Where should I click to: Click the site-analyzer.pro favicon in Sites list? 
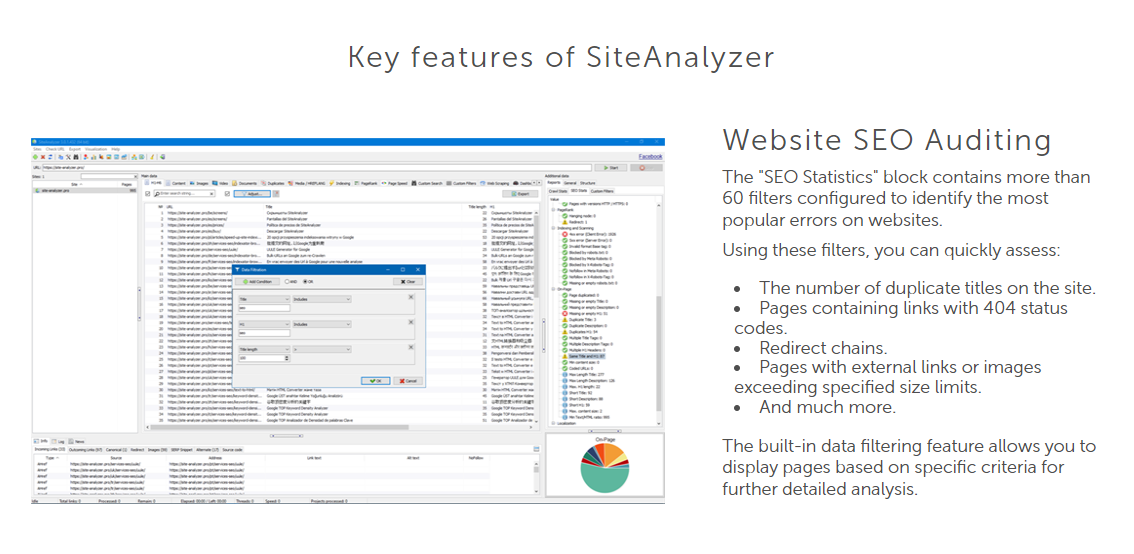point(37,190)
